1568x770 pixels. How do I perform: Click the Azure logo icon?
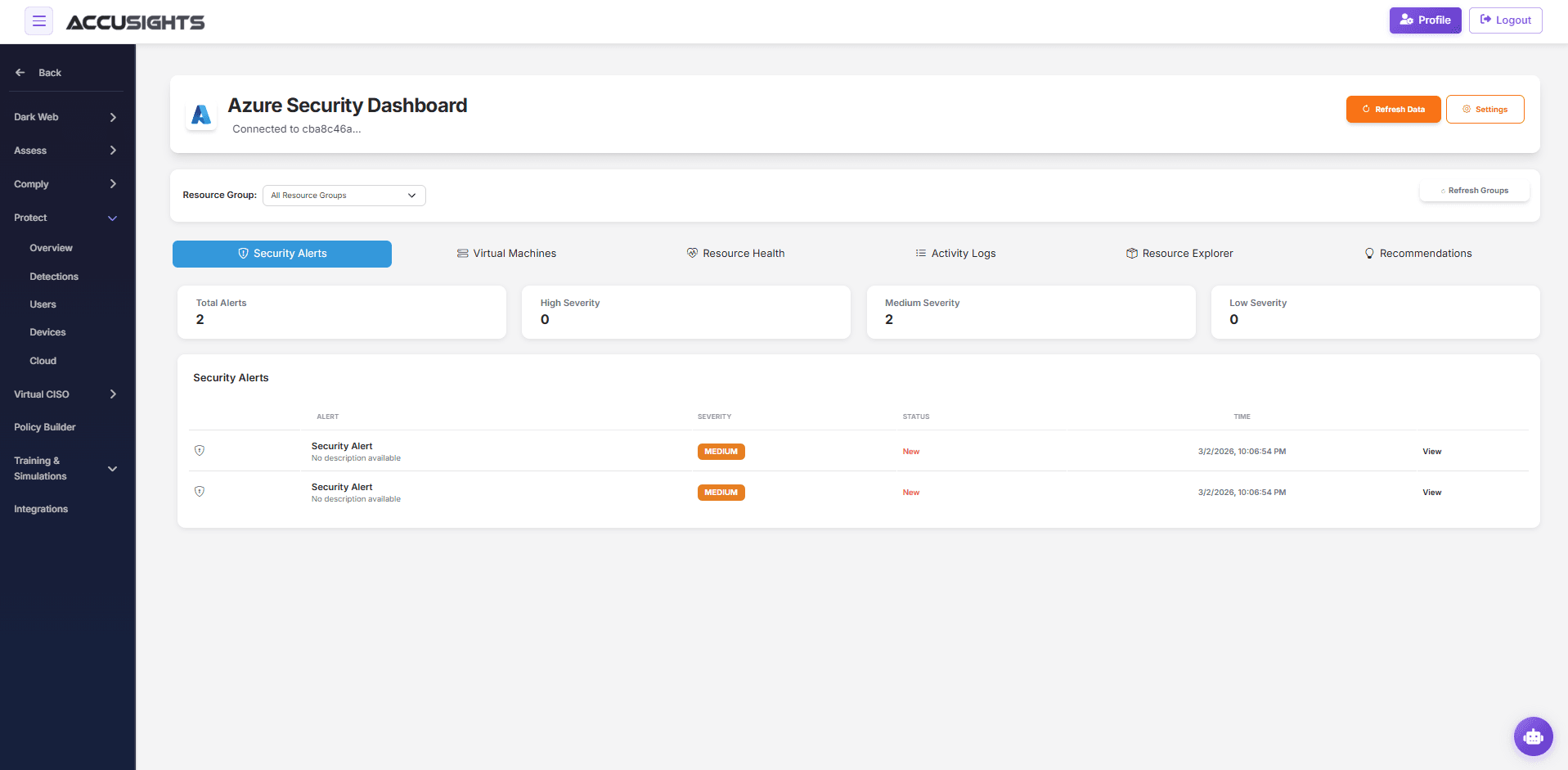pyautogui.click(x=201, y=115)
